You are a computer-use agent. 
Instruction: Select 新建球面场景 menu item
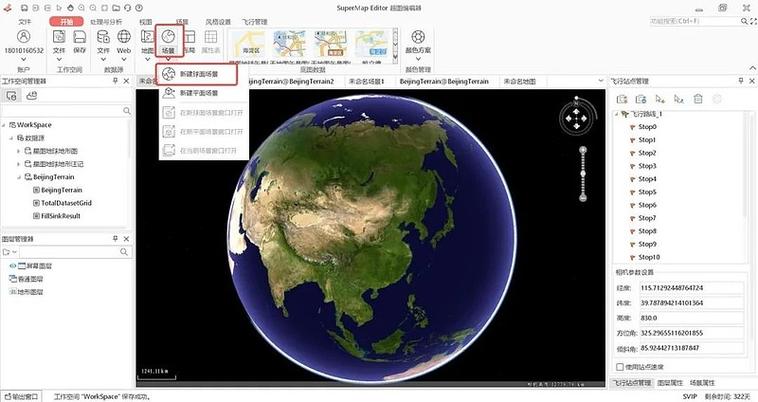(197, 74)
